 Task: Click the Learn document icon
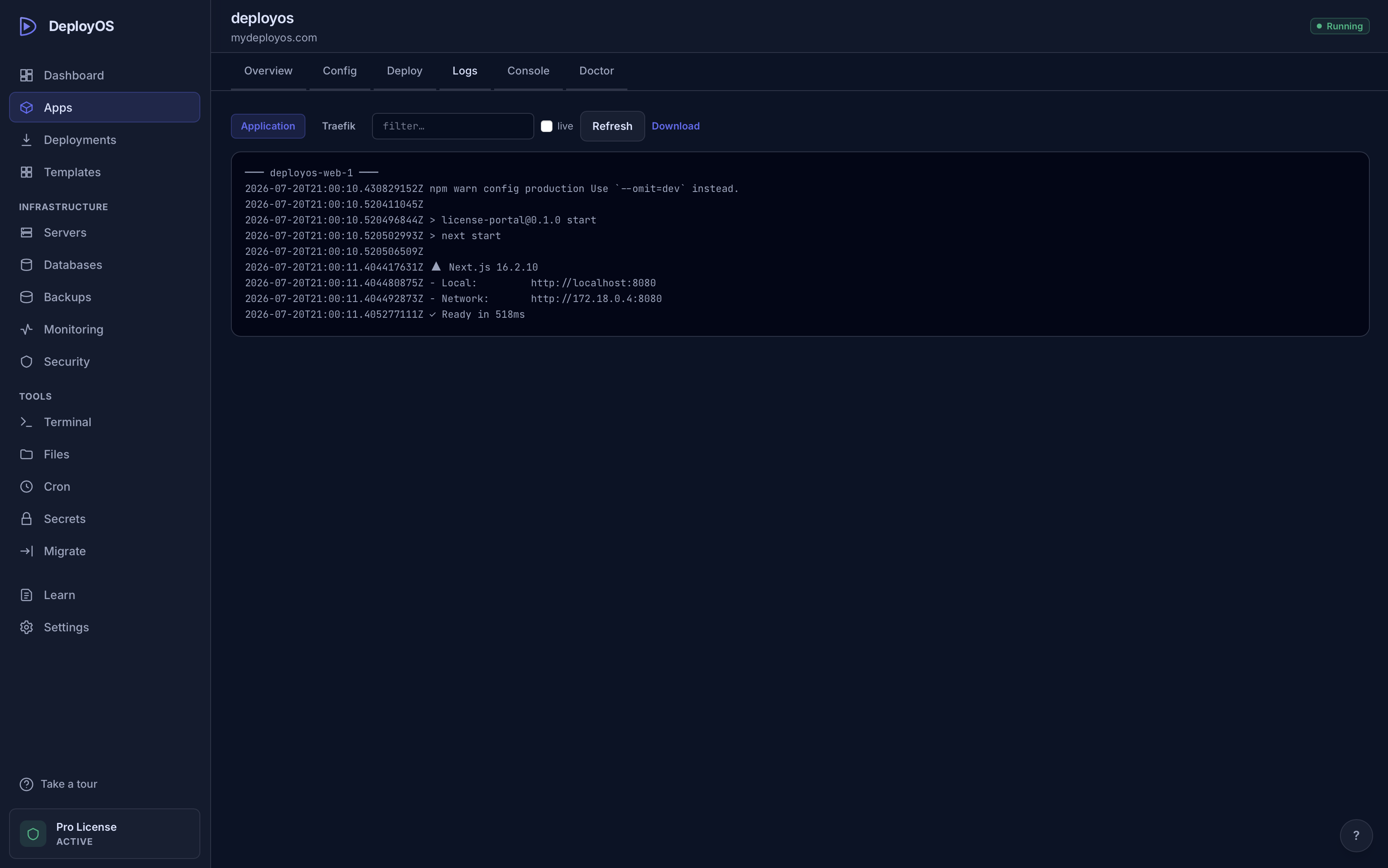point(26,595)
